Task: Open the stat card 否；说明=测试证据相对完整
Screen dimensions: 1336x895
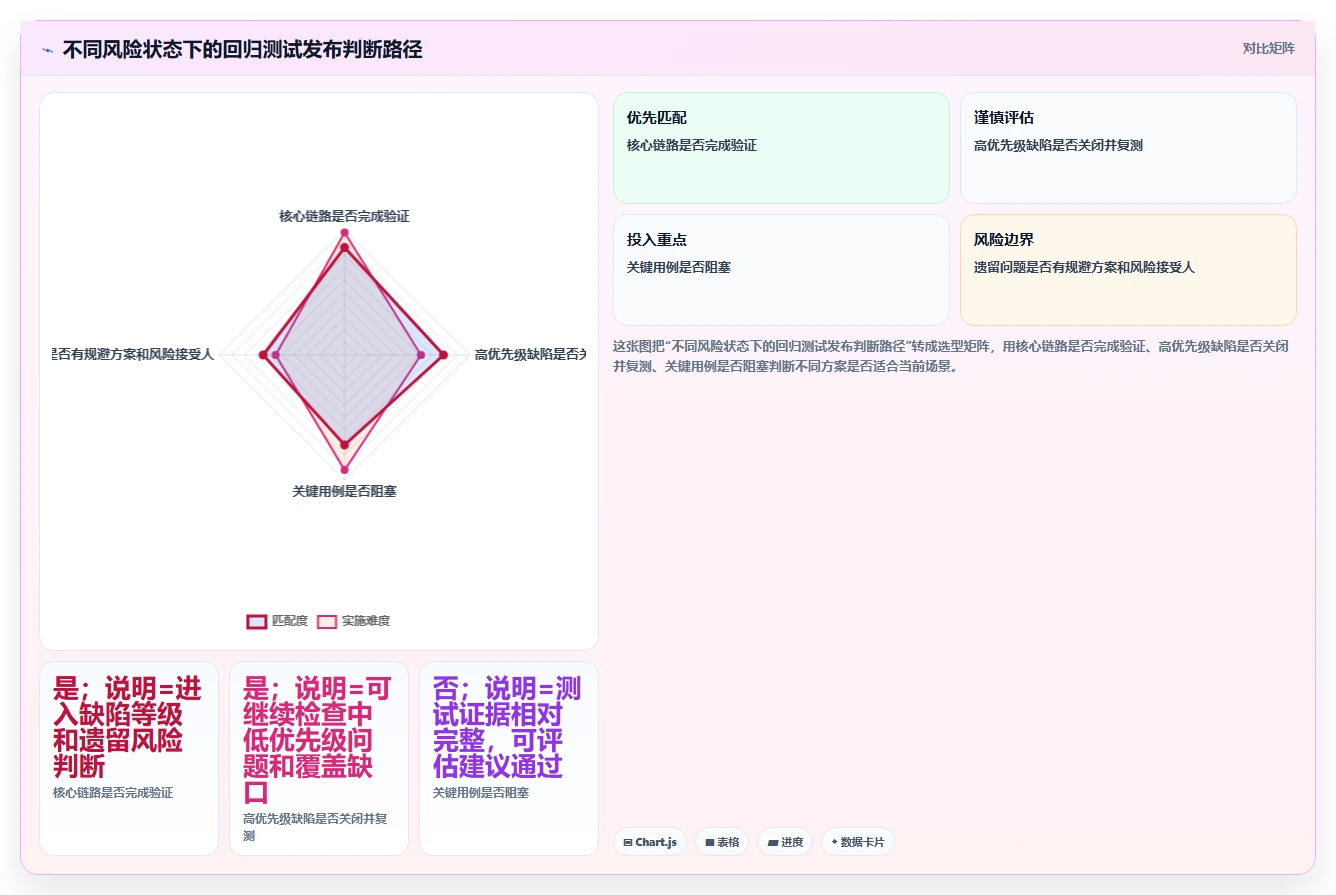Action: click(x=509, y=758)
